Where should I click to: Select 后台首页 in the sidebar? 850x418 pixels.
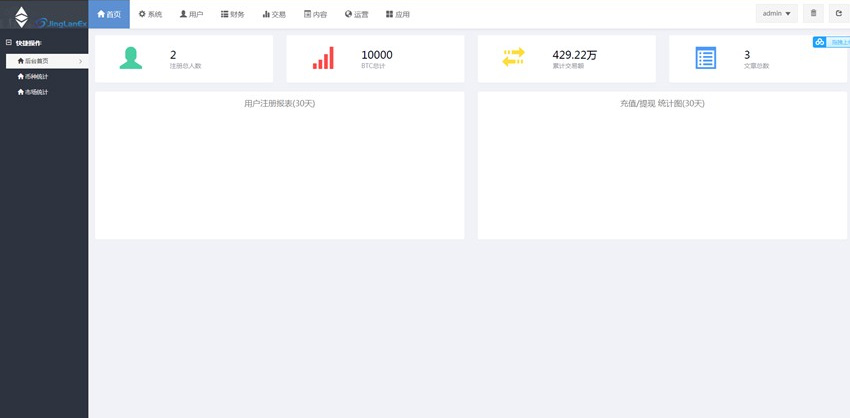pyautogui.click(x=47, y=61)
